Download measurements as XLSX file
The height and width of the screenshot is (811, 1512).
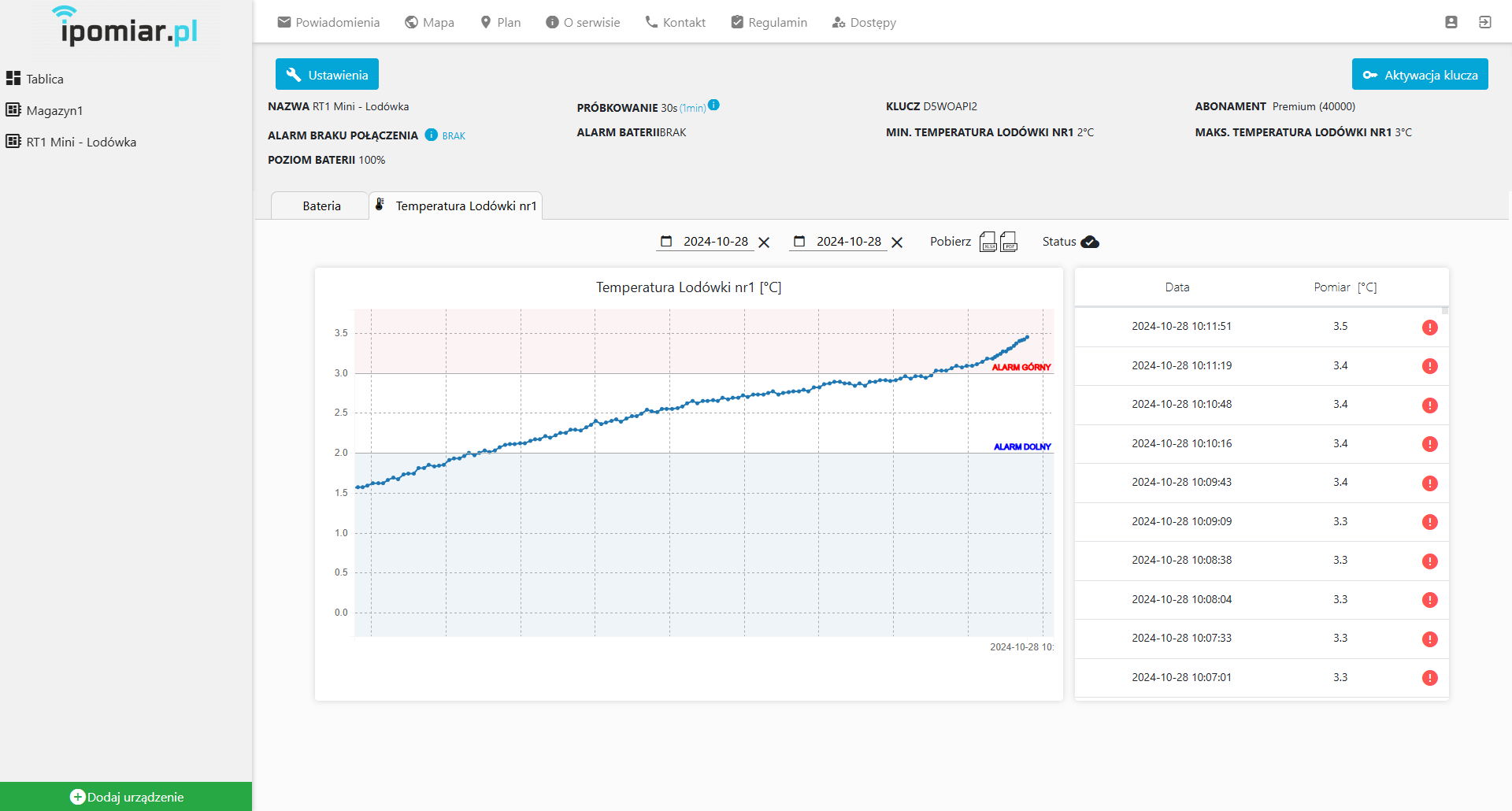coord(988,242)
